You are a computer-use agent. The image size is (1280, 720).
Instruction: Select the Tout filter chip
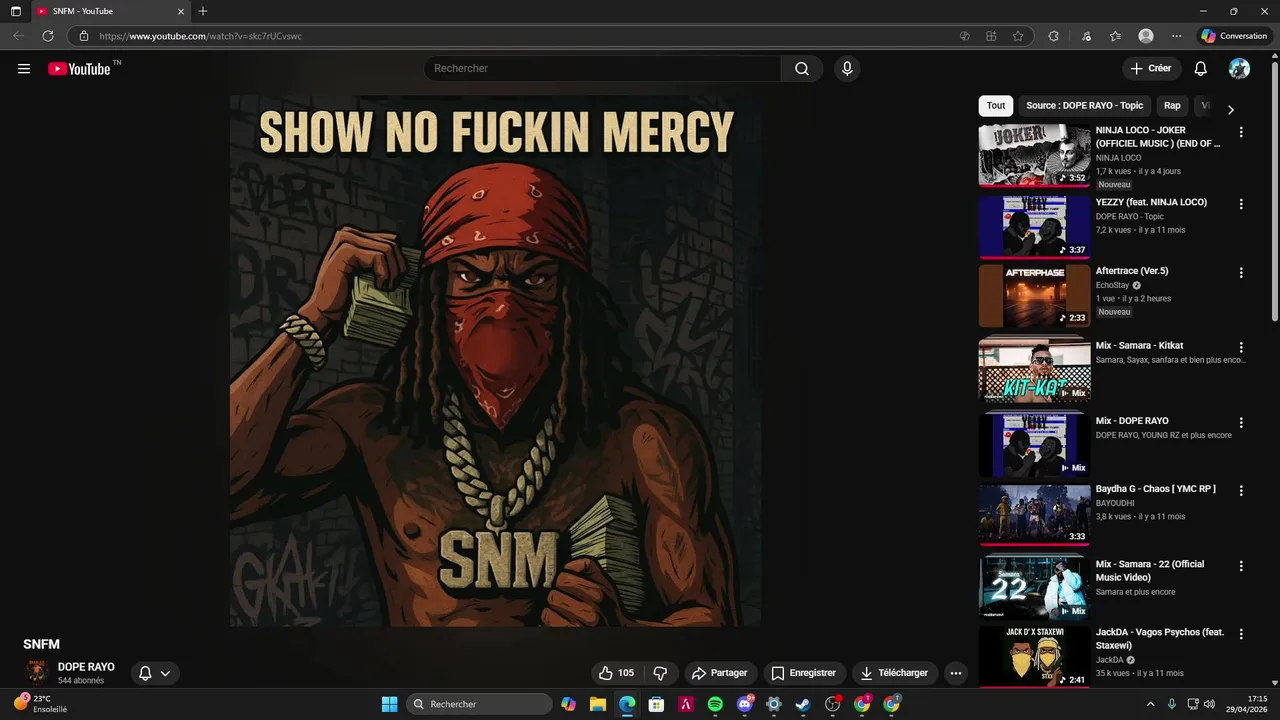point(996,105)
